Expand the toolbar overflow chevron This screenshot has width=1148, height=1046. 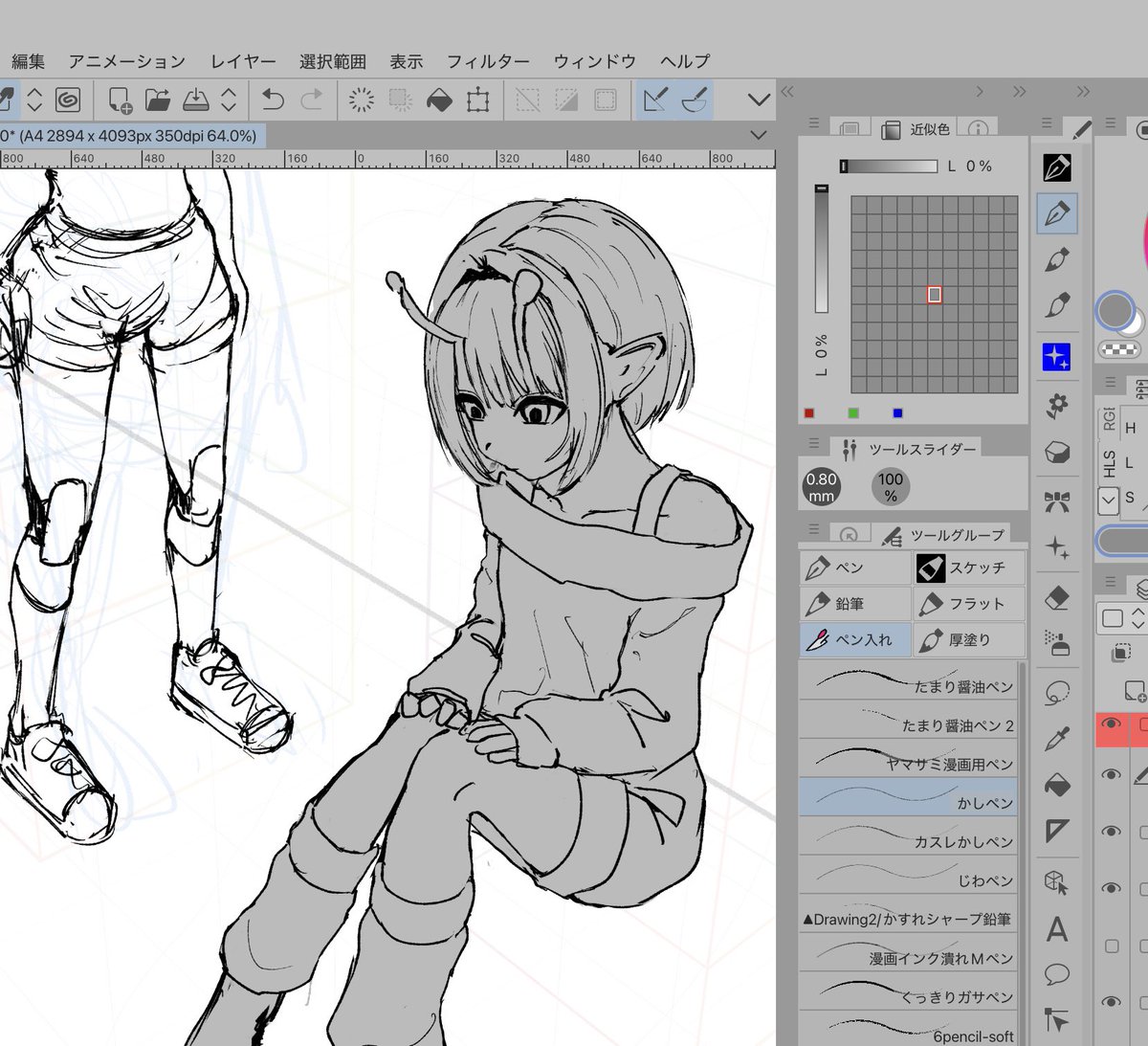click(759, 100)
